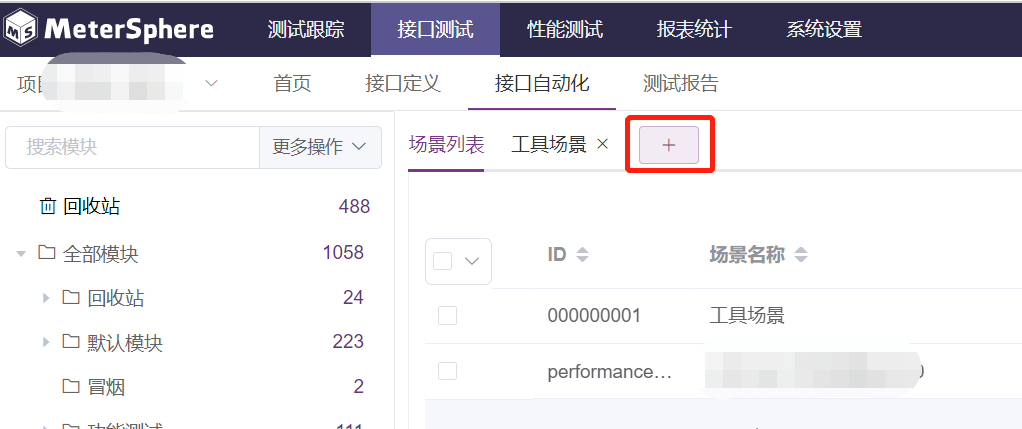This screenshot has width=1022, height=429.
Task: Collapse the 全部模块 tree node
Action: (21, 254)
